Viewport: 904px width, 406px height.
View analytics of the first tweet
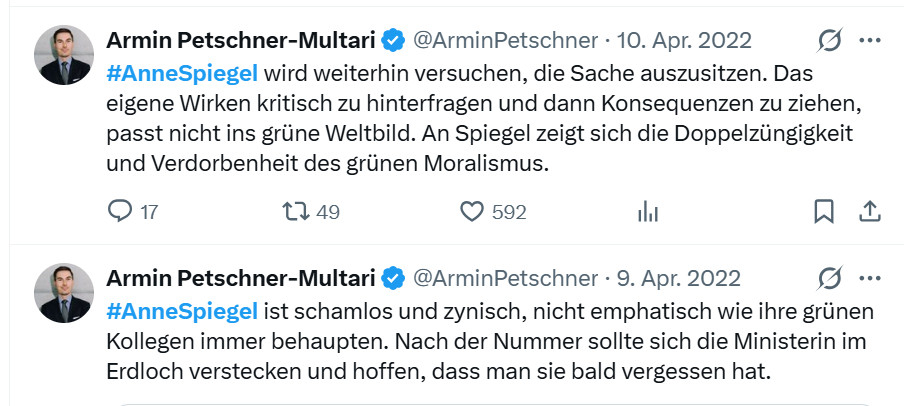tap(647, 211)
